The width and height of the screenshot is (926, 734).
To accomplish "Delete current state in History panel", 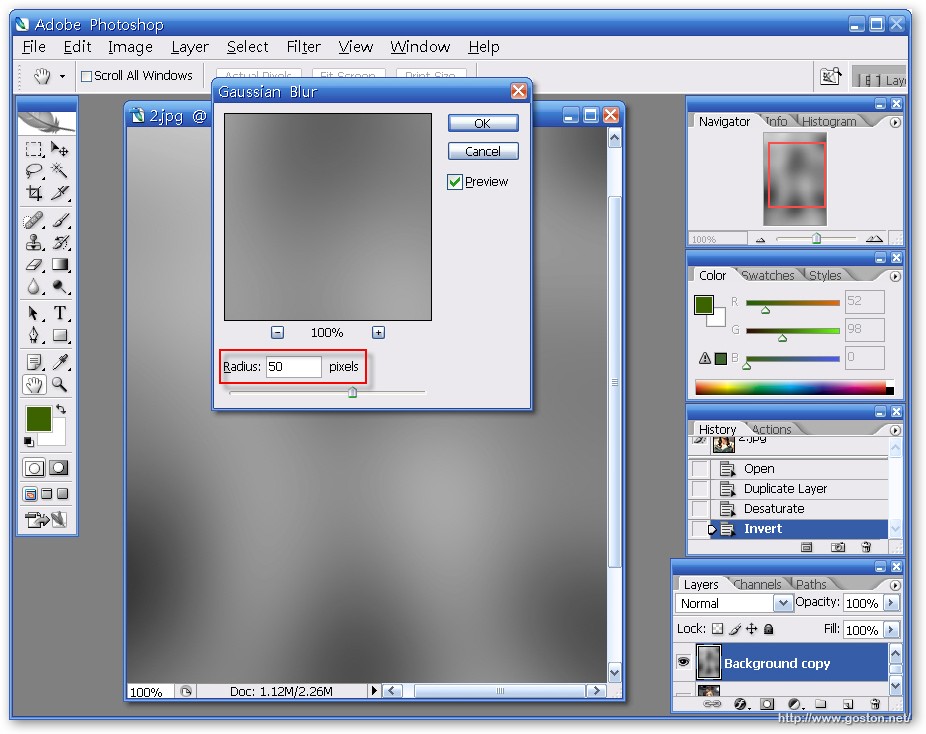I will click(866, 547).
